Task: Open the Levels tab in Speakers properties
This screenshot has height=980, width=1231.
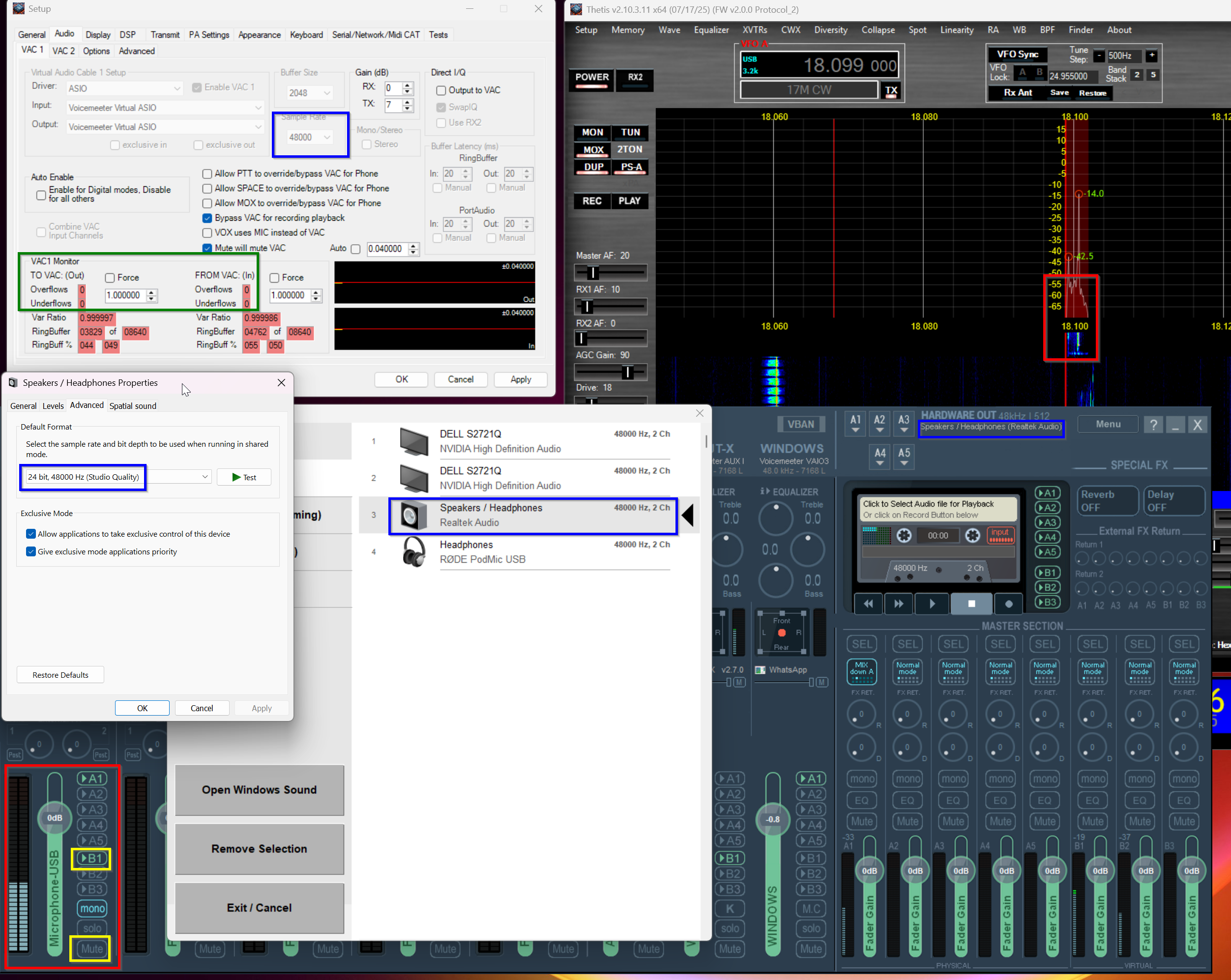Action: [x=53, y=406]
